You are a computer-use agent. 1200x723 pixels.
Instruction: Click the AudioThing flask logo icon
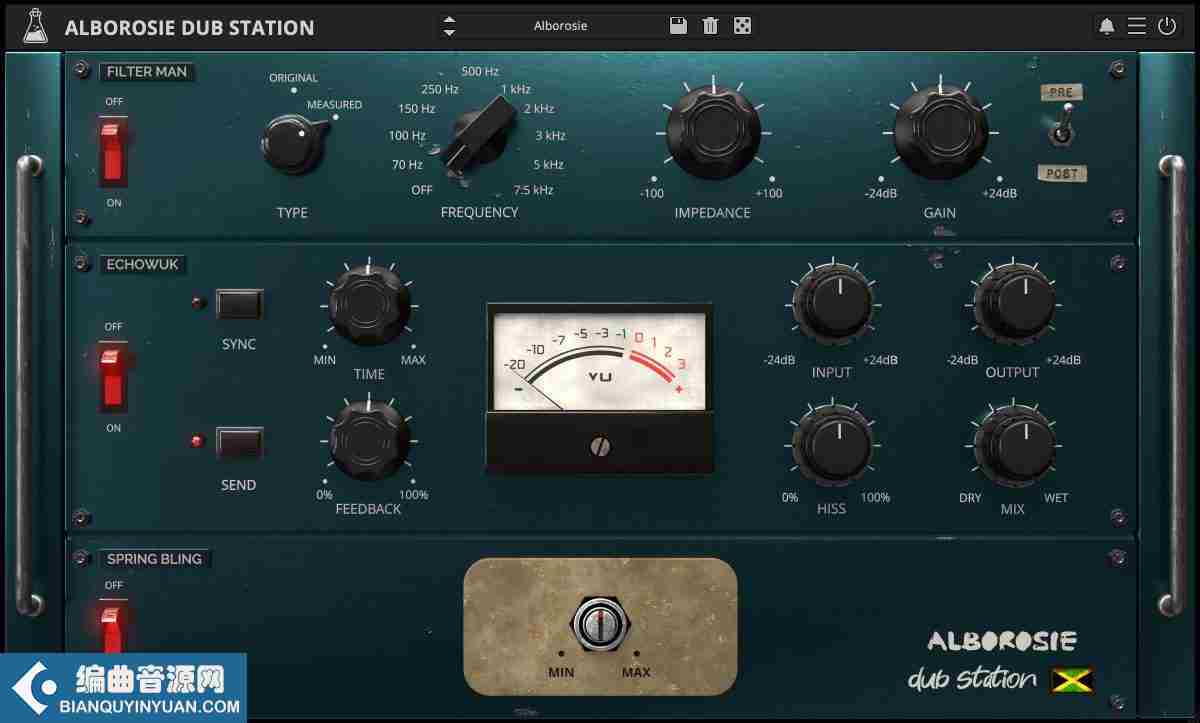point(35,26)
